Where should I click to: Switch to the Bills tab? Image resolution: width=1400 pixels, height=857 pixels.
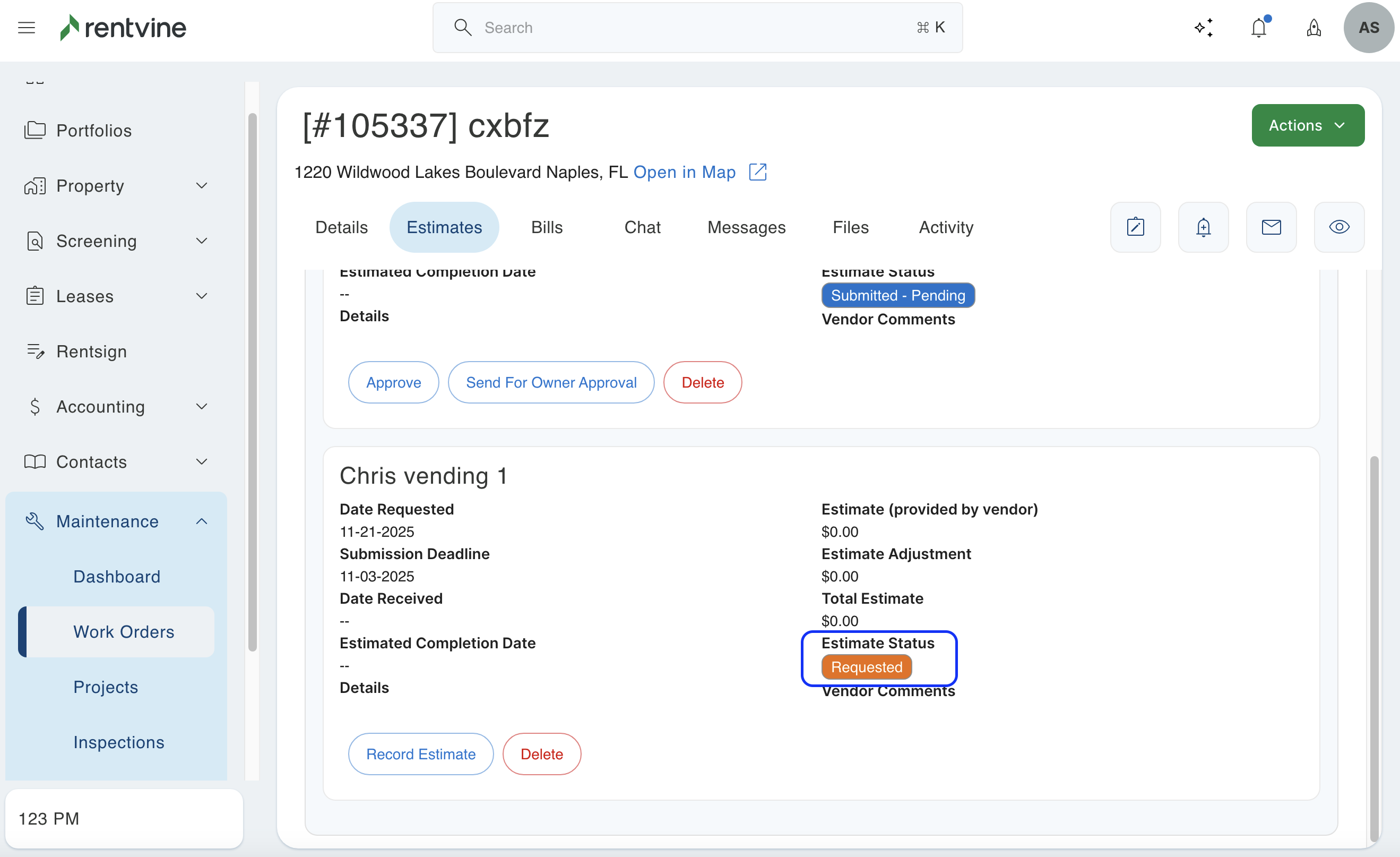pyautogui.click(x=547, y=227)
